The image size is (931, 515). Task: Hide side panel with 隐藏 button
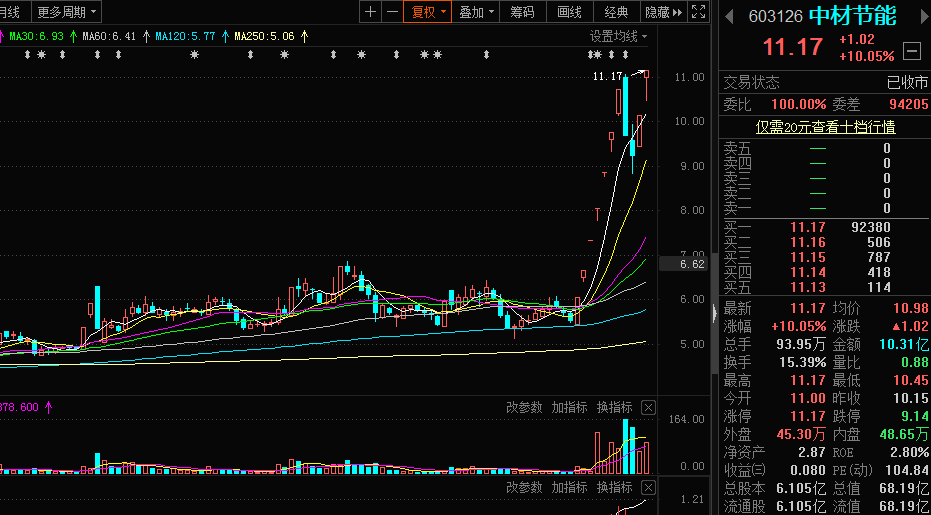click(x=663, y=12)
